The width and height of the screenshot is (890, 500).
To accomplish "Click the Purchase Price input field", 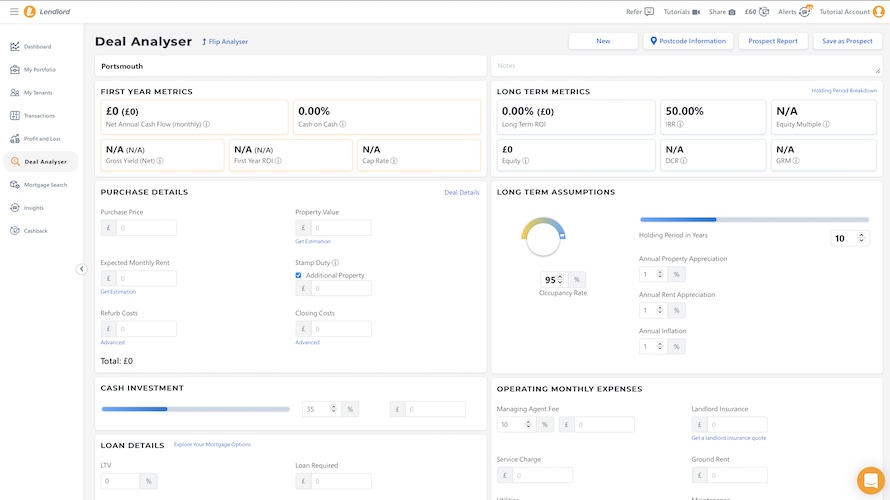I will 146,228.
